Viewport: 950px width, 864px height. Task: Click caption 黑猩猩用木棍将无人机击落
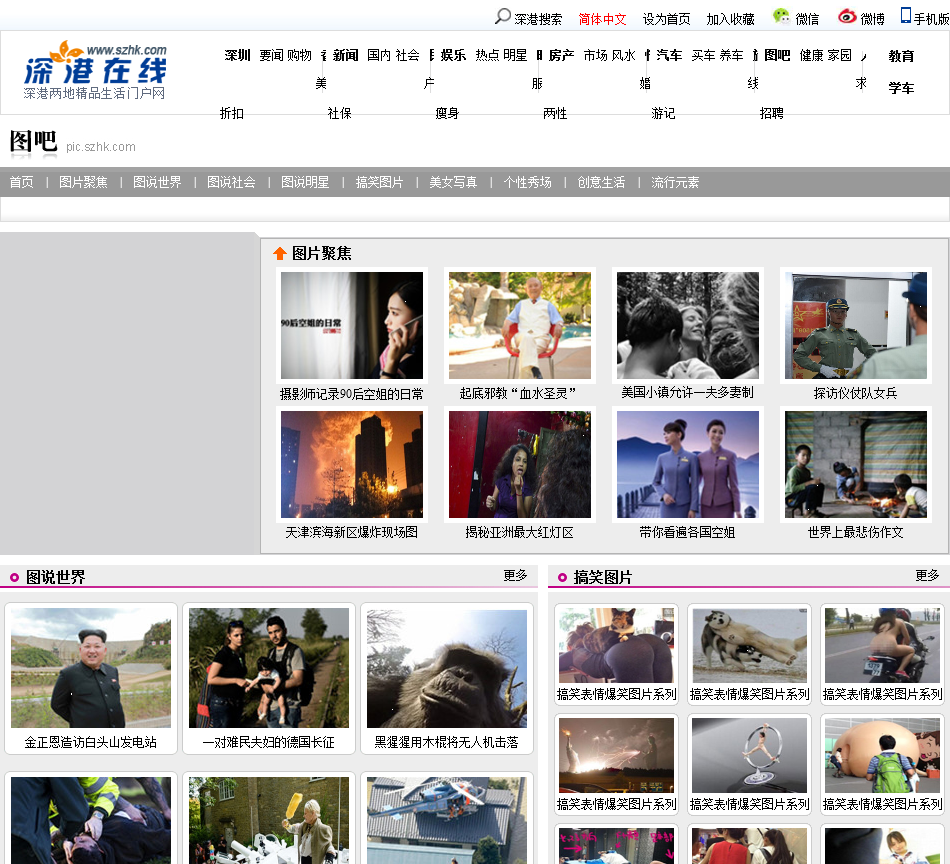[x=447, y=743]
